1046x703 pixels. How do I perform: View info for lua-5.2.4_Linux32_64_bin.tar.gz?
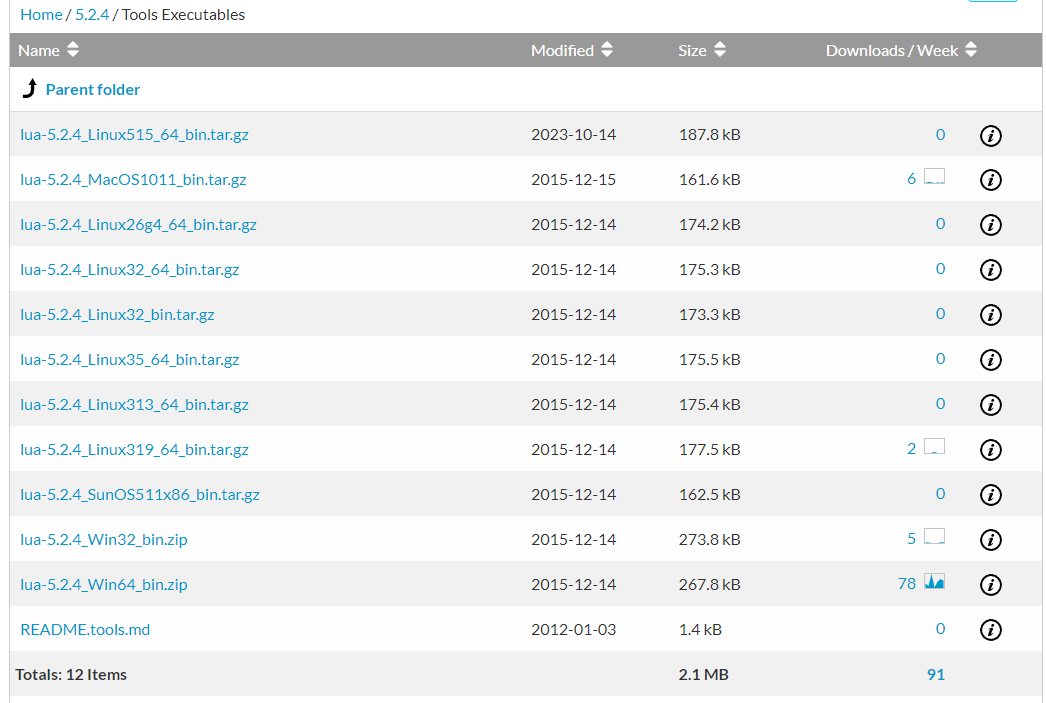(991, 270)
